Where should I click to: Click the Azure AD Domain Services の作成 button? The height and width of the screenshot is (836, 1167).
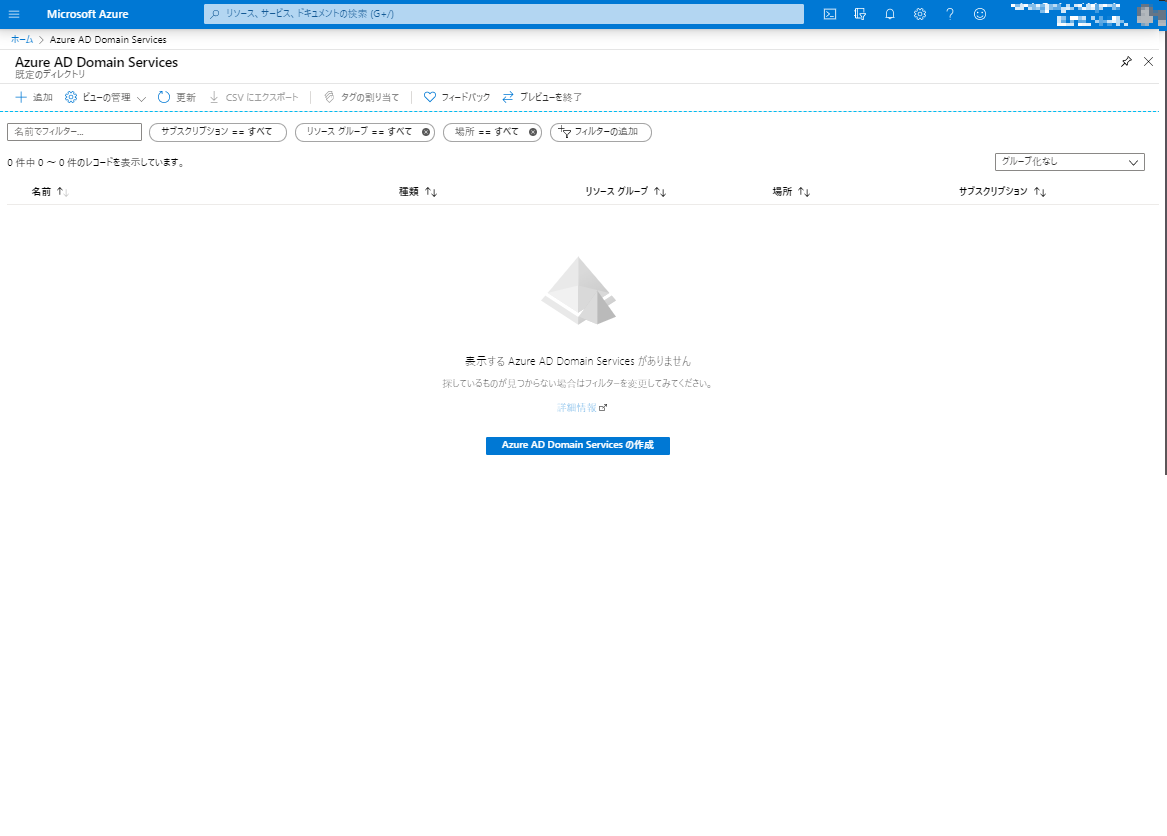tap(577, 445)
